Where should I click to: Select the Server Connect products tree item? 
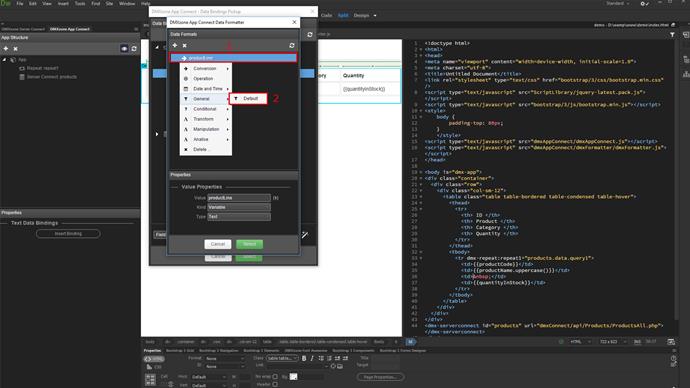pyautogui.click(x=48, y=77)
